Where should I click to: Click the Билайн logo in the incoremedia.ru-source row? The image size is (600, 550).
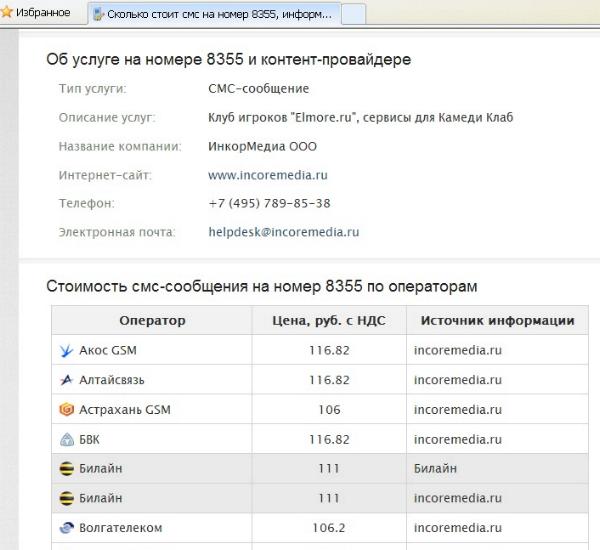[x=67, y=498]
